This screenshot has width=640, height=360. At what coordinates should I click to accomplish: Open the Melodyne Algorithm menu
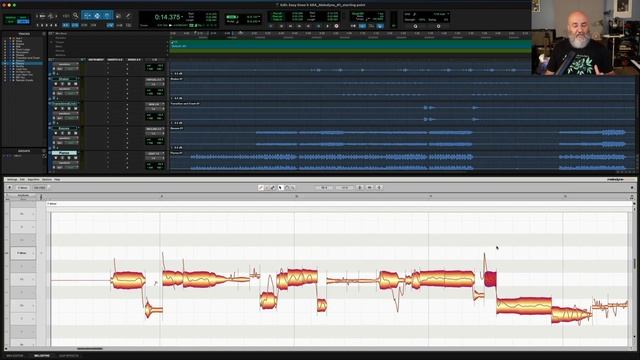pyautogui.click(x=33, y=180)
